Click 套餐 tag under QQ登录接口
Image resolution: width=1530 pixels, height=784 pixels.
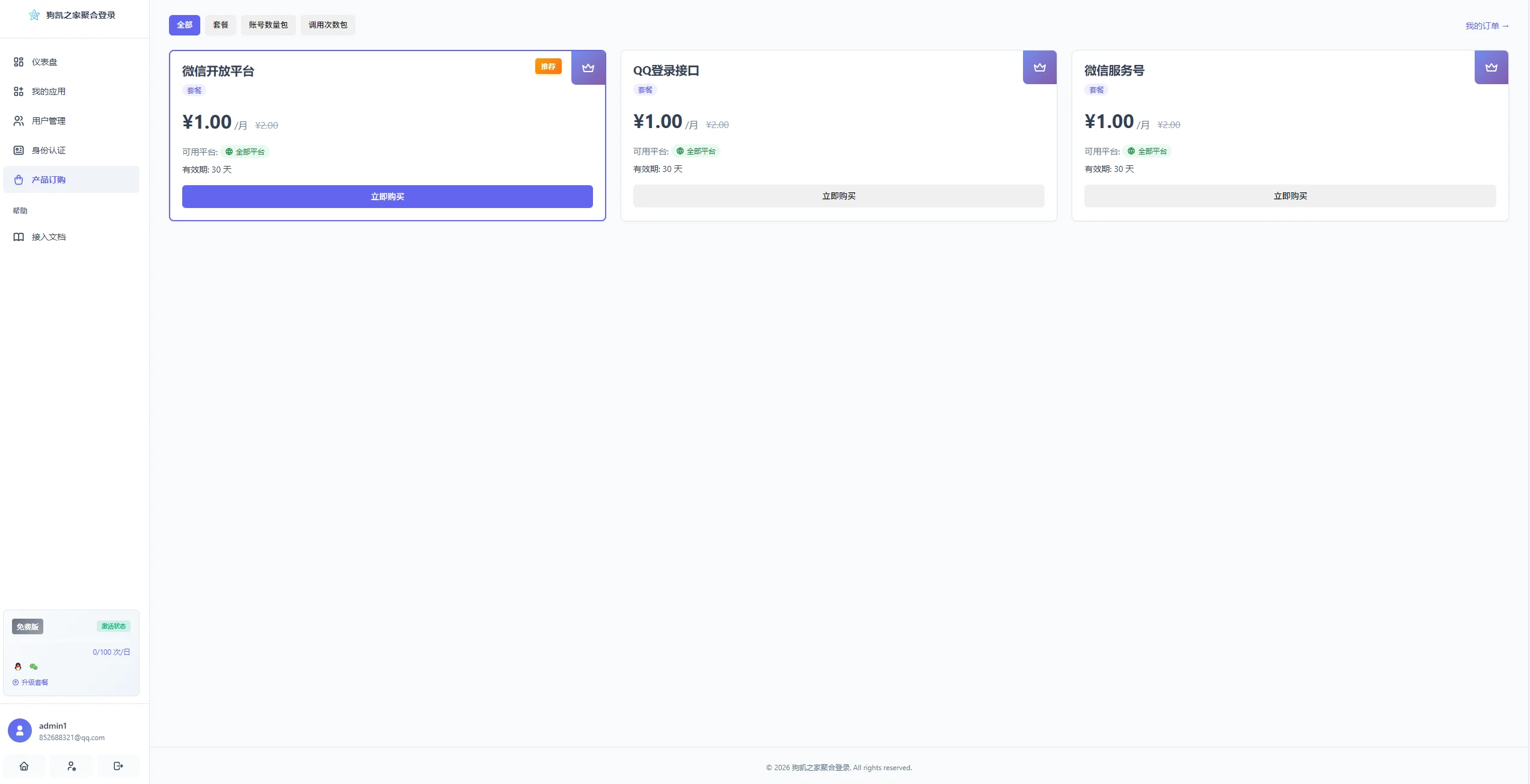coord(645,90)
